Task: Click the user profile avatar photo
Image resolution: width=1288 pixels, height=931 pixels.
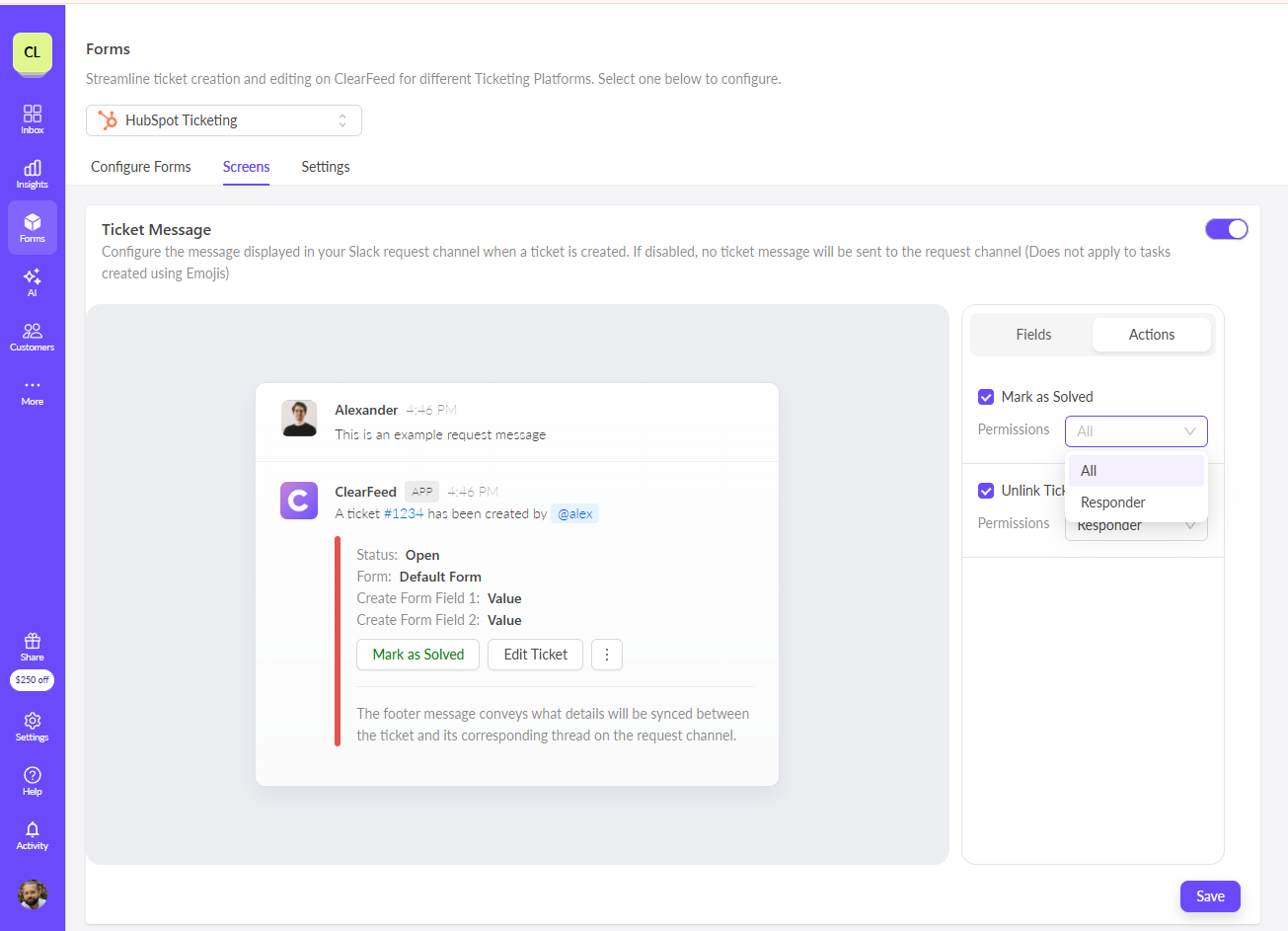Action: (x=33, y=894)
